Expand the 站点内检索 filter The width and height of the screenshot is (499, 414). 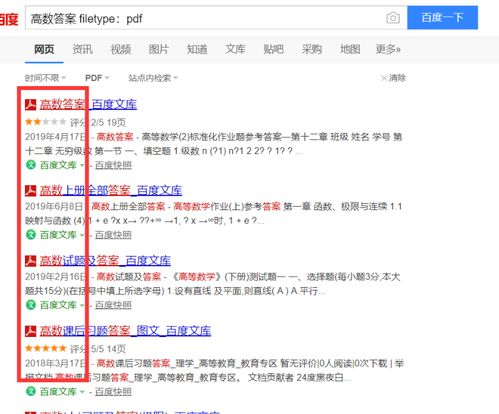coord(153,78)
